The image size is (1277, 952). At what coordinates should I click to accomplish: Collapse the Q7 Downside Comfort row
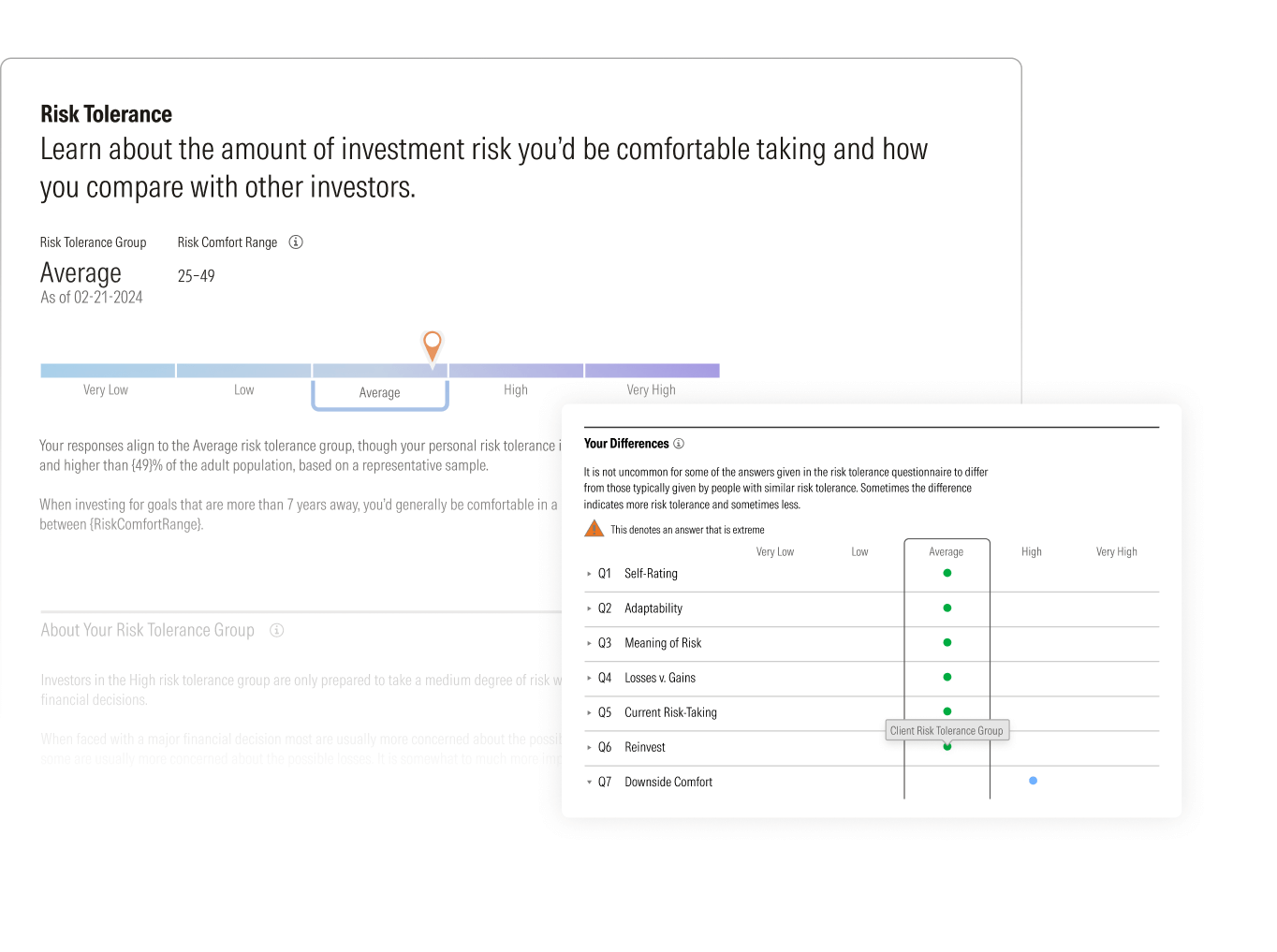(589, 783)
